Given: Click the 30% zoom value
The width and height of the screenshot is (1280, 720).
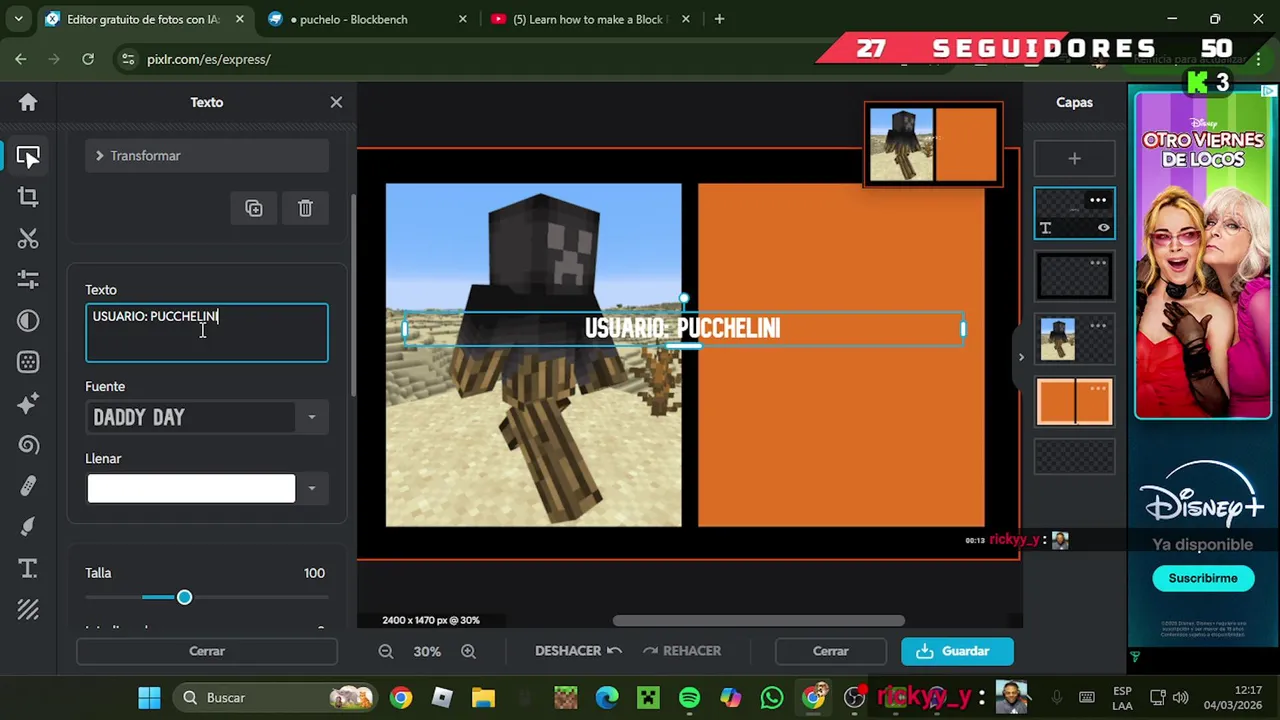Looking at the screenshot, I should pos(427,651).
